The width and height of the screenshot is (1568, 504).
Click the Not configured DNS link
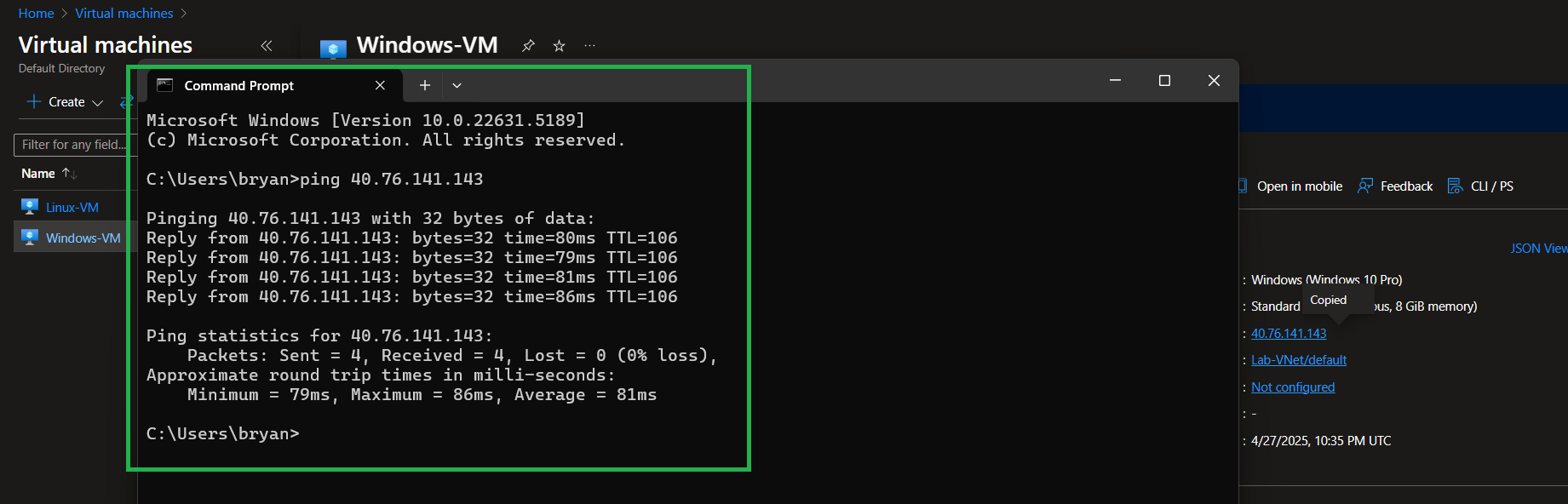pos(1293,387)
